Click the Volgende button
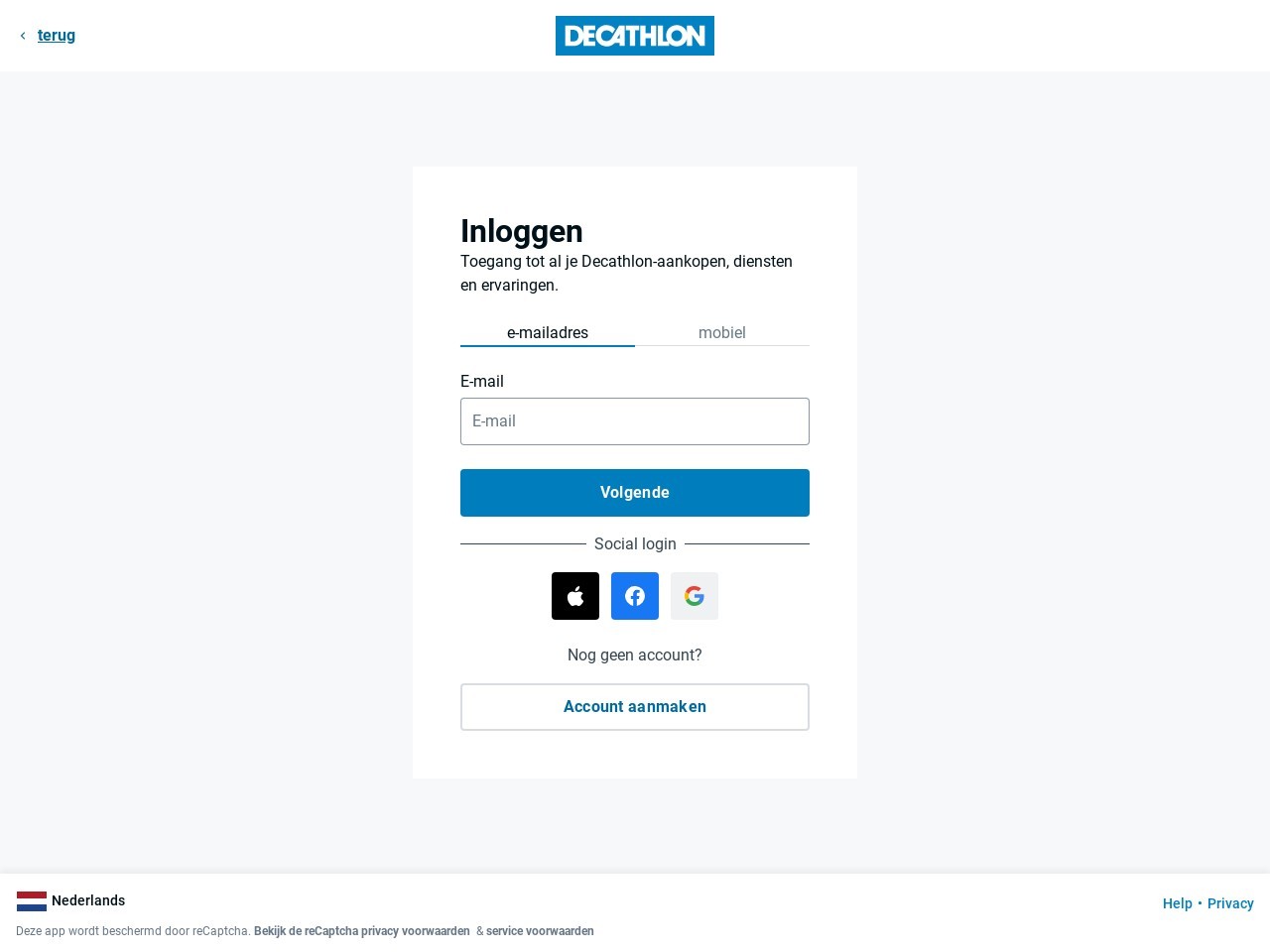The width and height of the screenshot is (1270, 952). [x=635, y=493]
